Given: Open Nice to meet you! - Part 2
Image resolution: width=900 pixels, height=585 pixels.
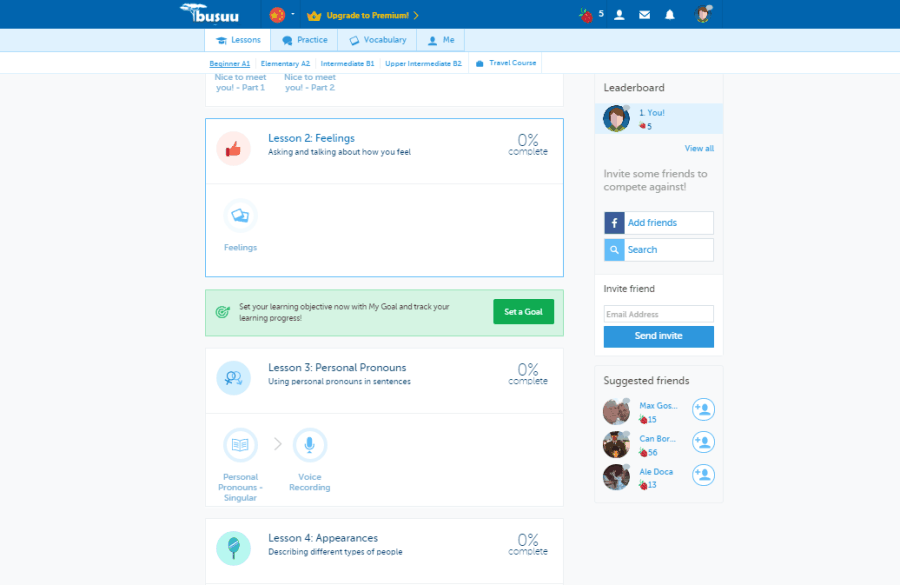Looking at the screenshot, I should [x=310, y=82].
